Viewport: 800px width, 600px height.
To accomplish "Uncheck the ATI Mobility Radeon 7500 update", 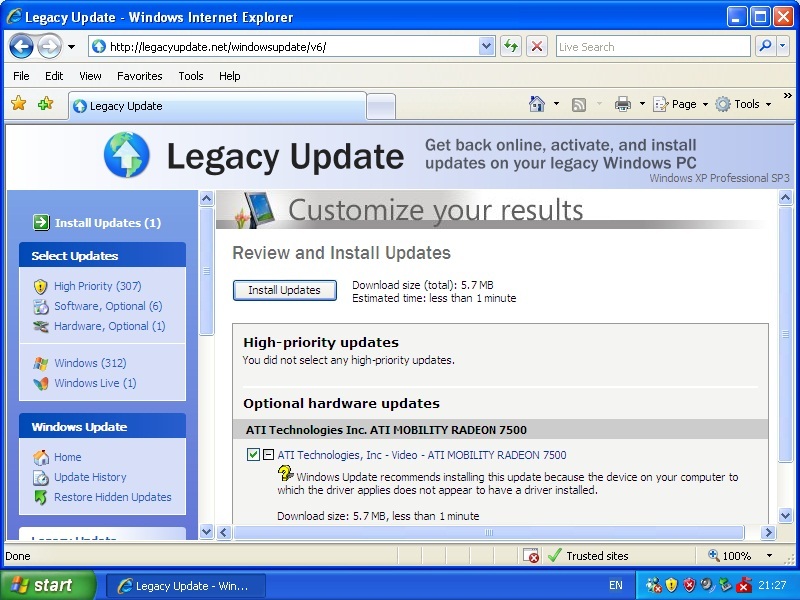I will [253, 455].
